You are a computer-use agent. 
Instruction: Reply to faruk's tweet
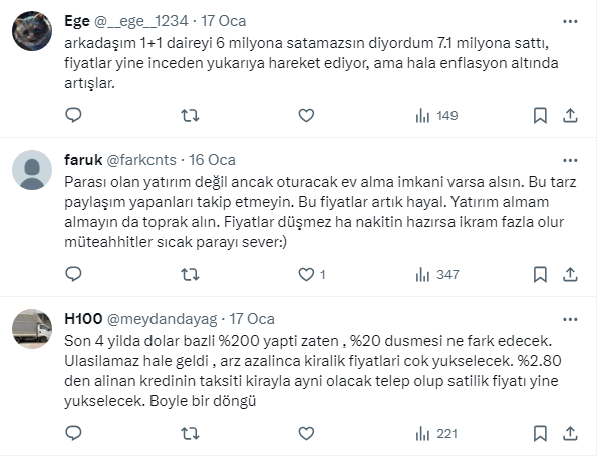coord(73,274)
